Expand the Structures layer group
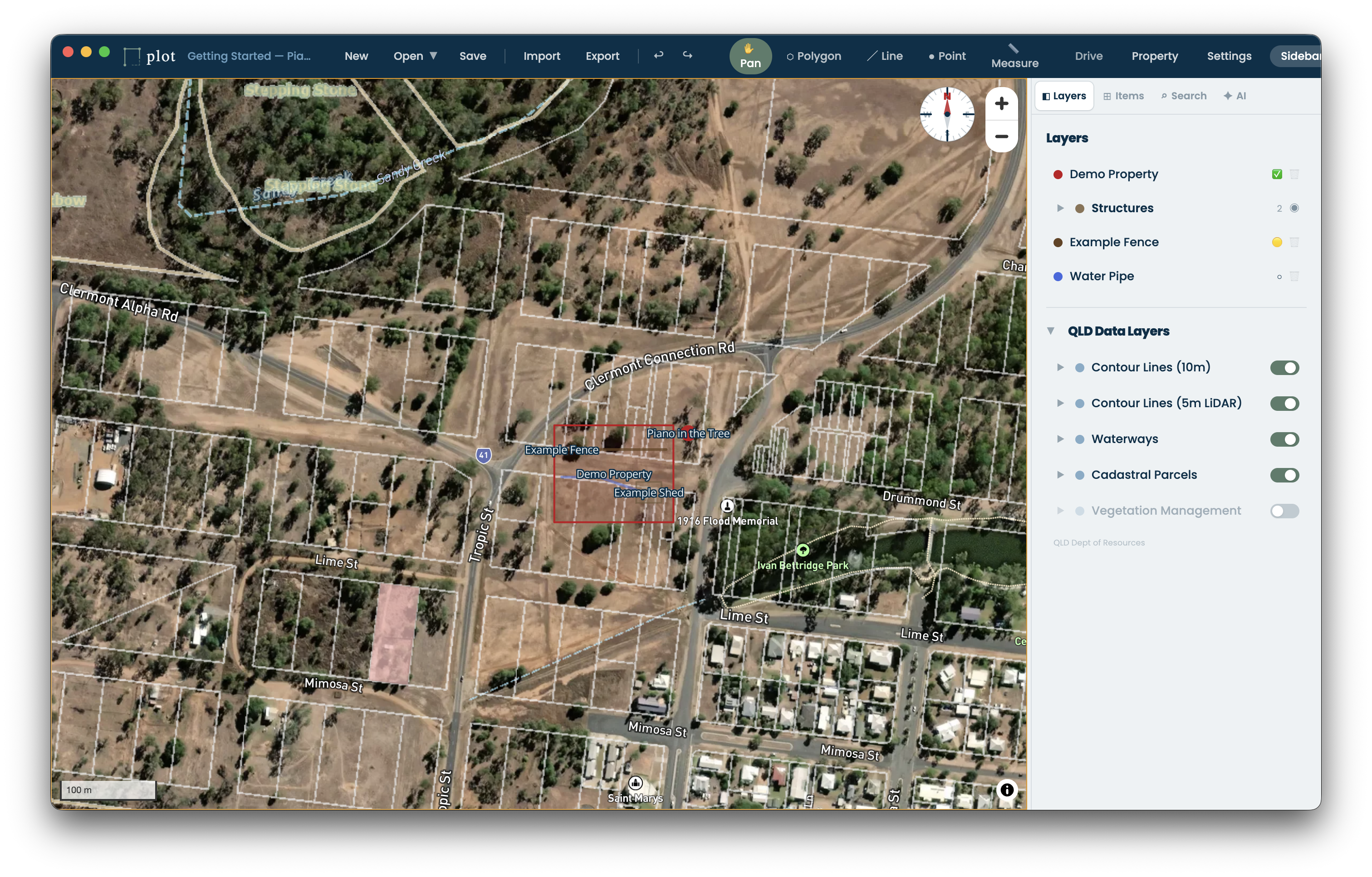 [x=1061, y=208]
